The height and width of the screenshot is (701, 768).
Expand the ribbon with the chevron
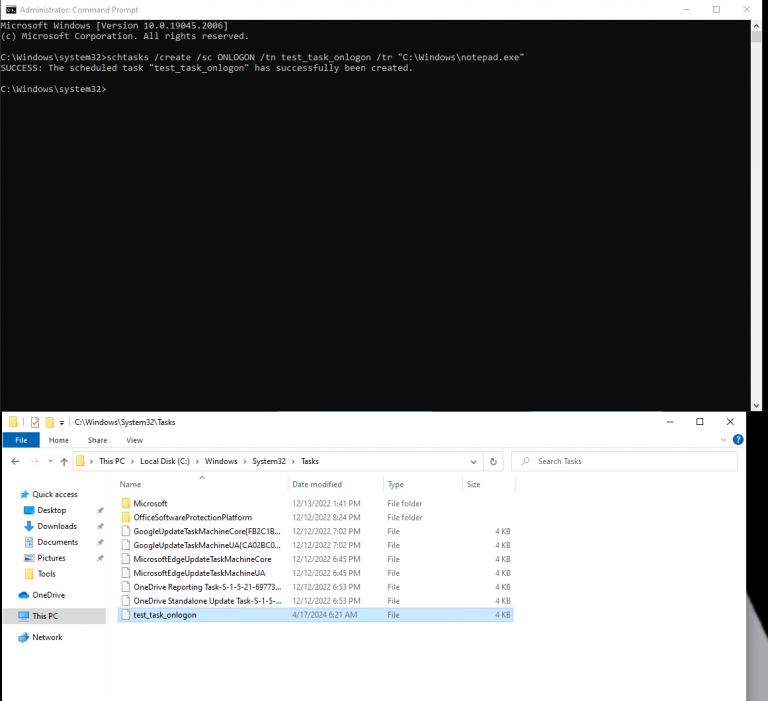723,439
